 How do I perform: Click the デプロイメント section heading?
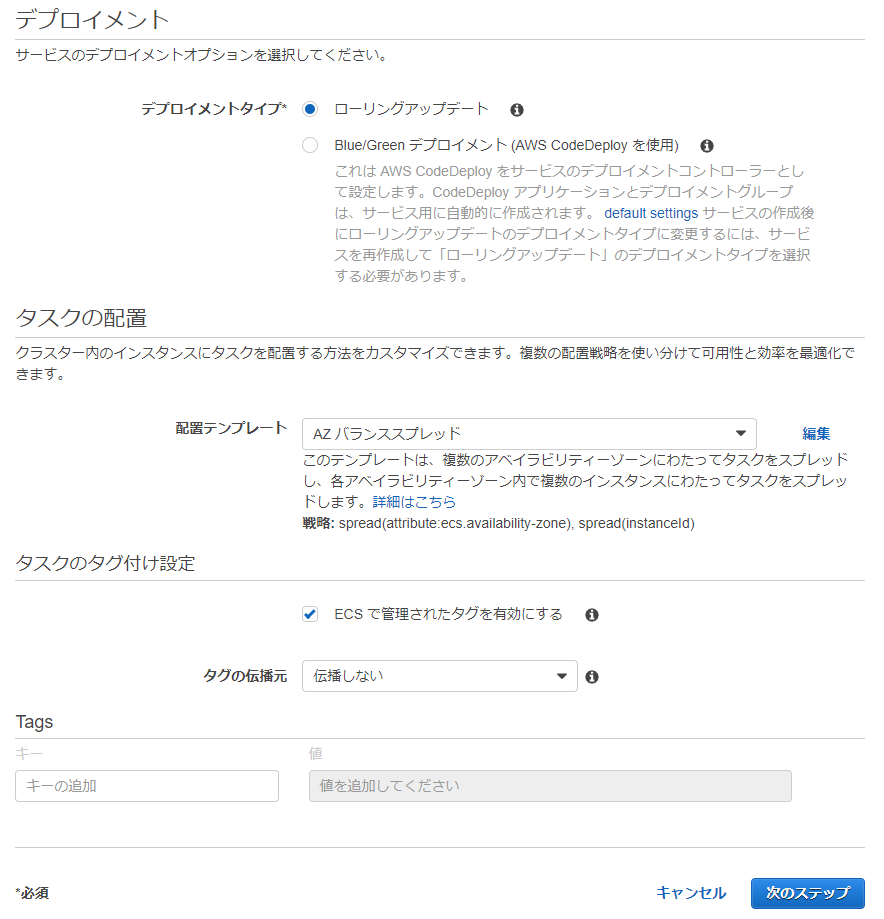[x=92, y=20]
